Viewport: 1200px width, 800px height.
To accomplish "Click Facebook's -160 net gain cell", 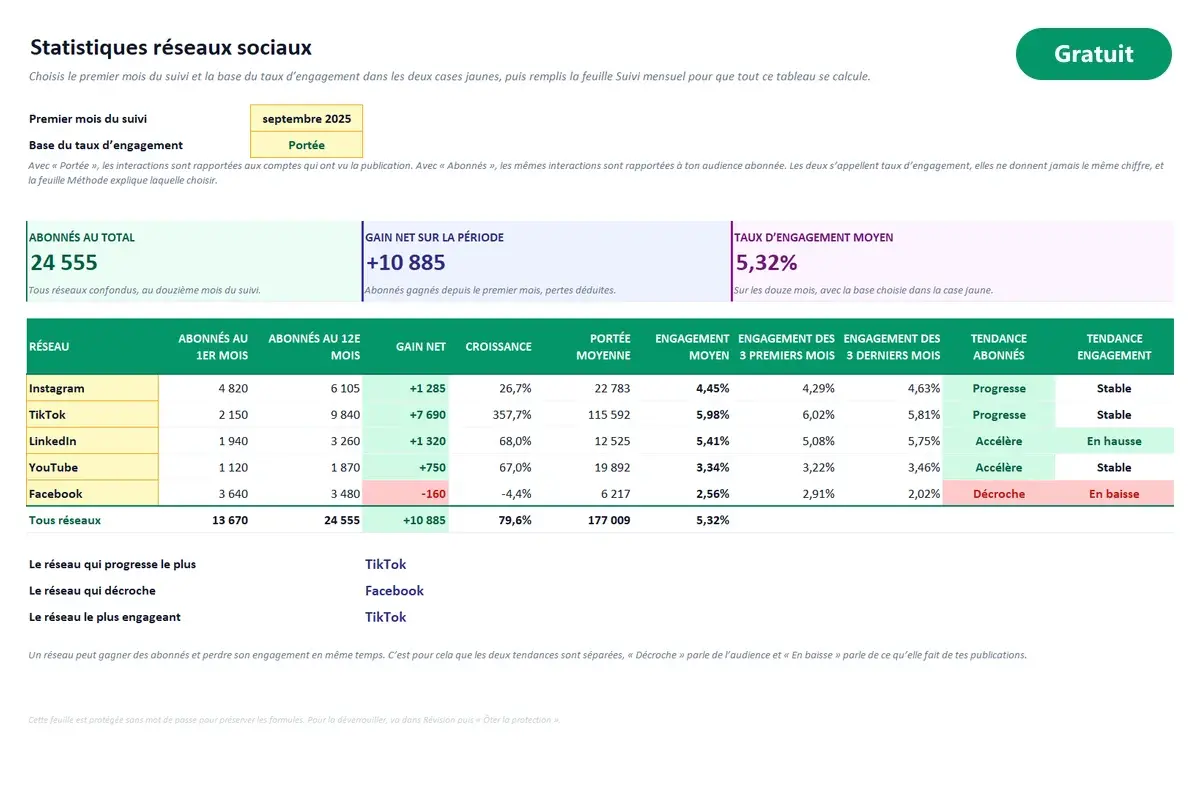I will point(406,494).
